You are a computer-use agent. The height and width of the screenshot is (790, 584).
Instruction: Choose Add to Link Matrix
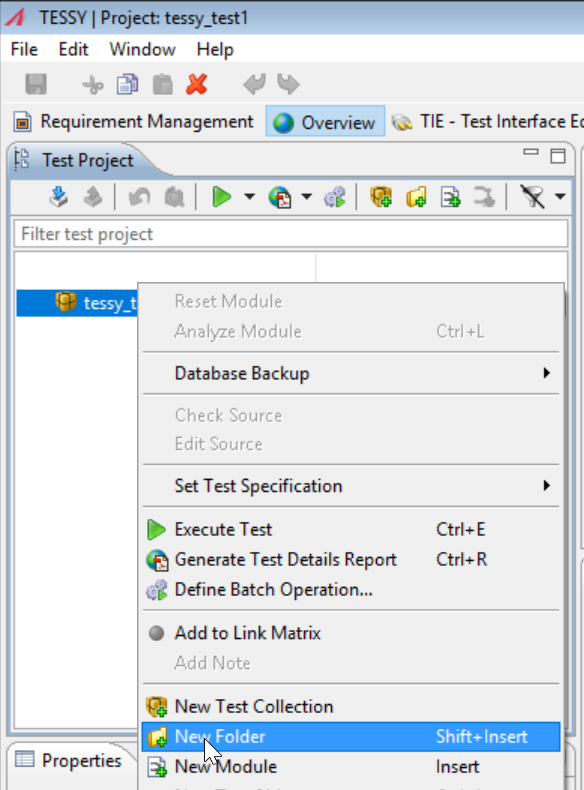(x=351, y=633)
